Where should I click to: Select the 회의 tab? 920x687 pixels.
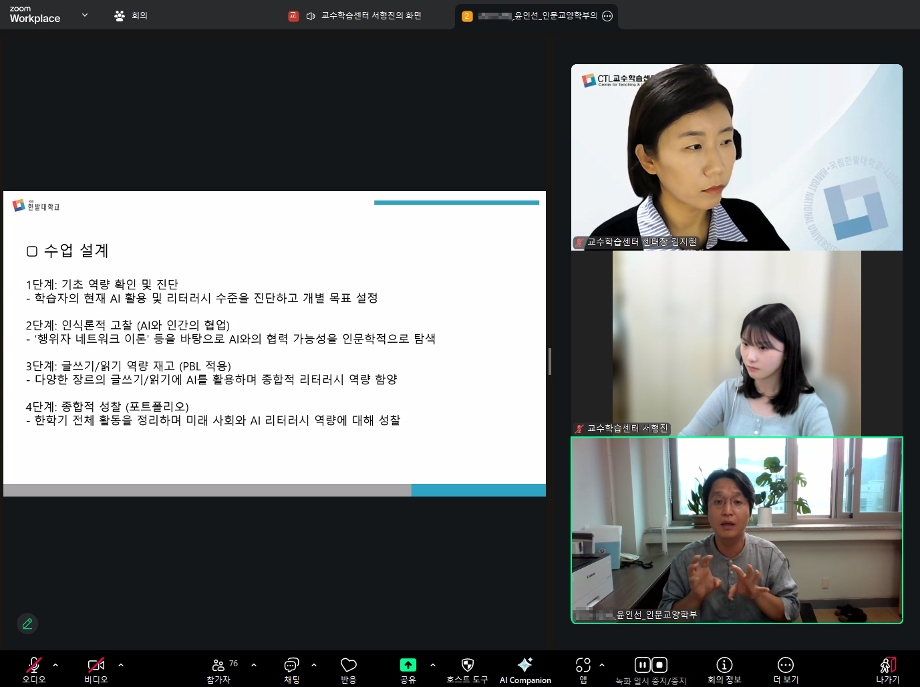(131, 15)
